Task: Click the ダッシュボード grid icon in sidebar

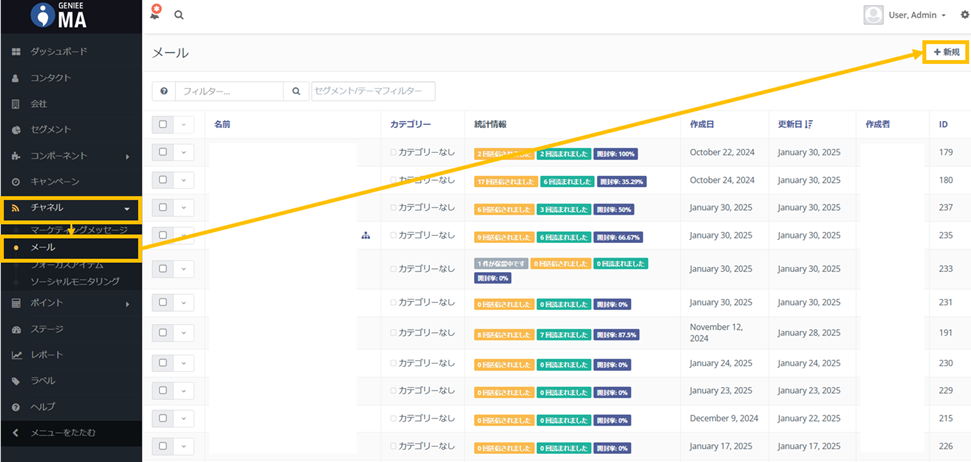Action: [16, 51]
